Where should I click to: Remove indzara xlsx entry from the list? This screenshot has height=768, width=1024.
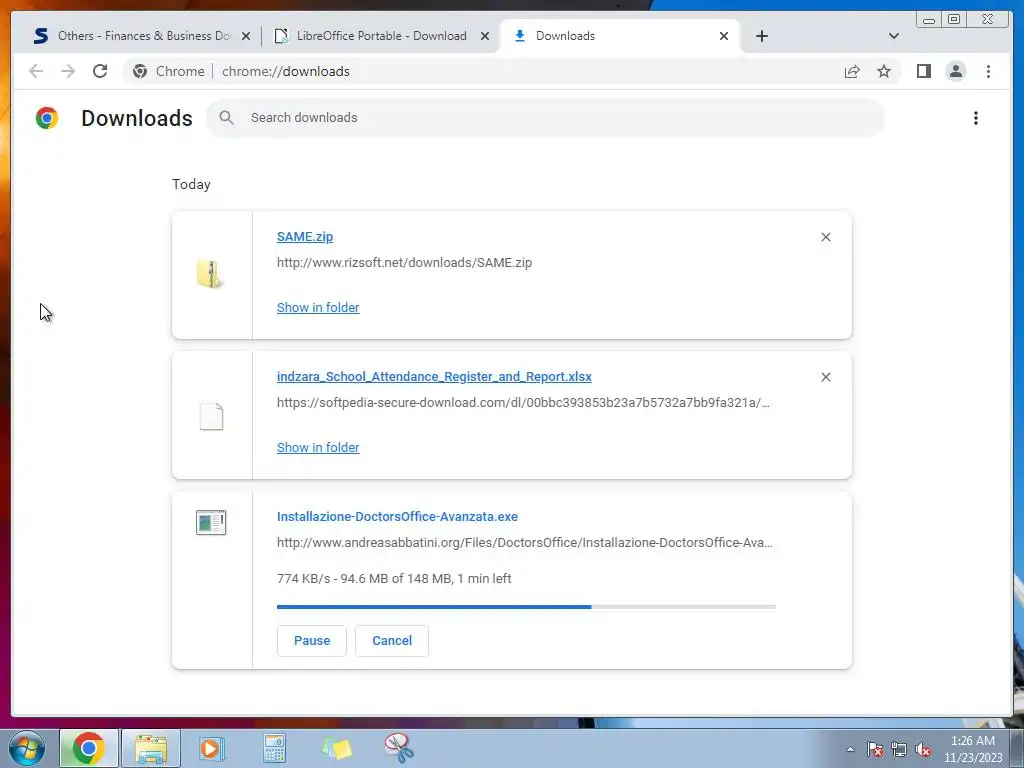(825, 377)
